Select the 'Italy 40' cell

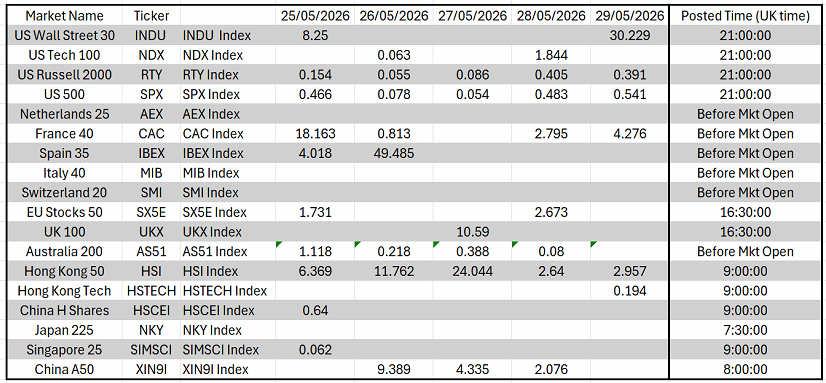click(65, 173)
